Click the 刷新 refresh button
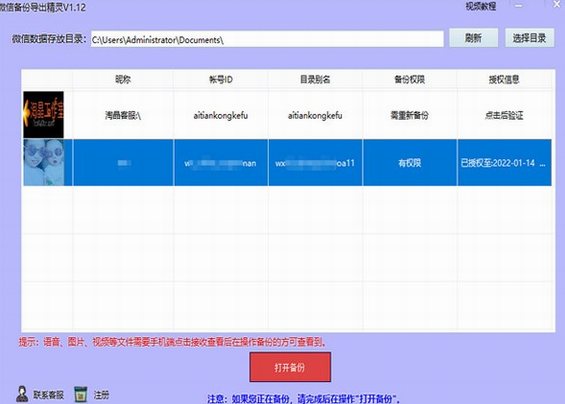This screenshot has height=404, width=565. (473, 38)
